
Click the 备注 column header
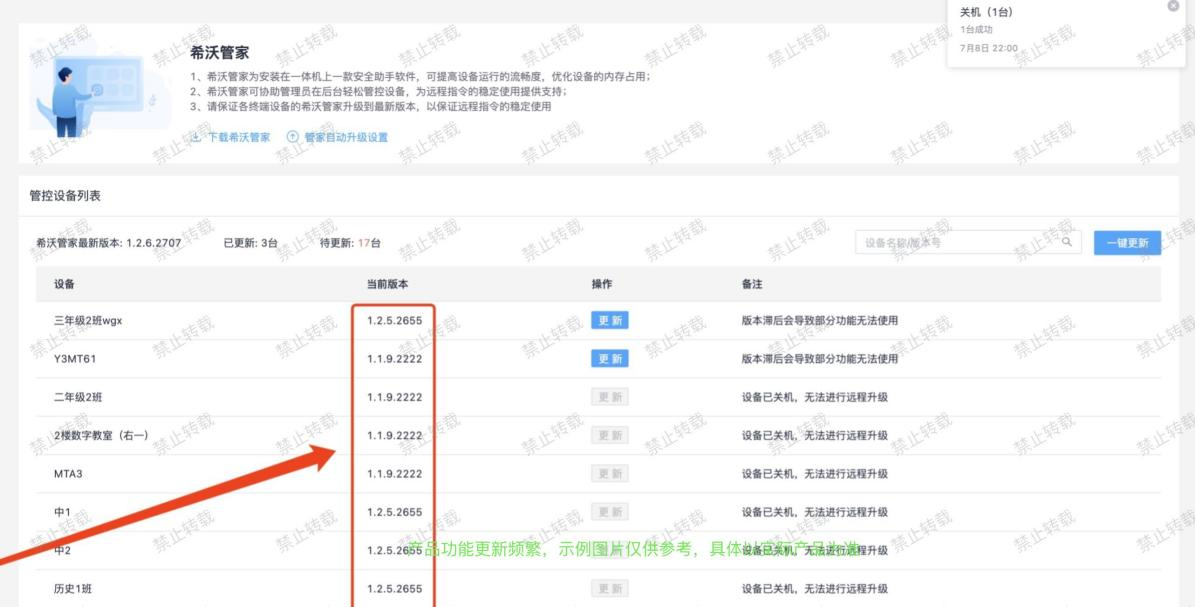click(x=752, y=284)
